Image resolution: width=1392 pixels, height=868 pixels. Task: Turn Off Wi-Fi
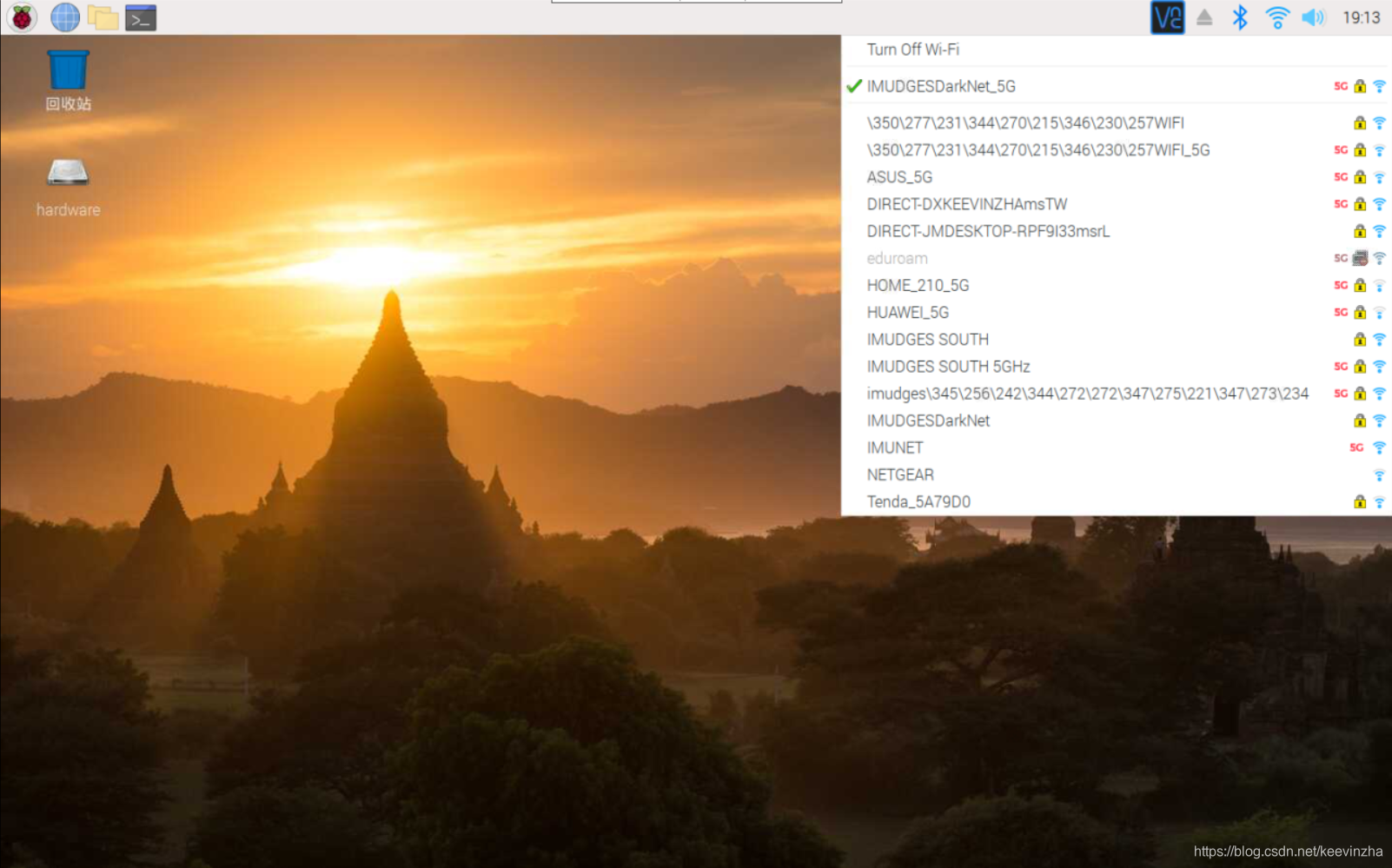click(912, 50)
